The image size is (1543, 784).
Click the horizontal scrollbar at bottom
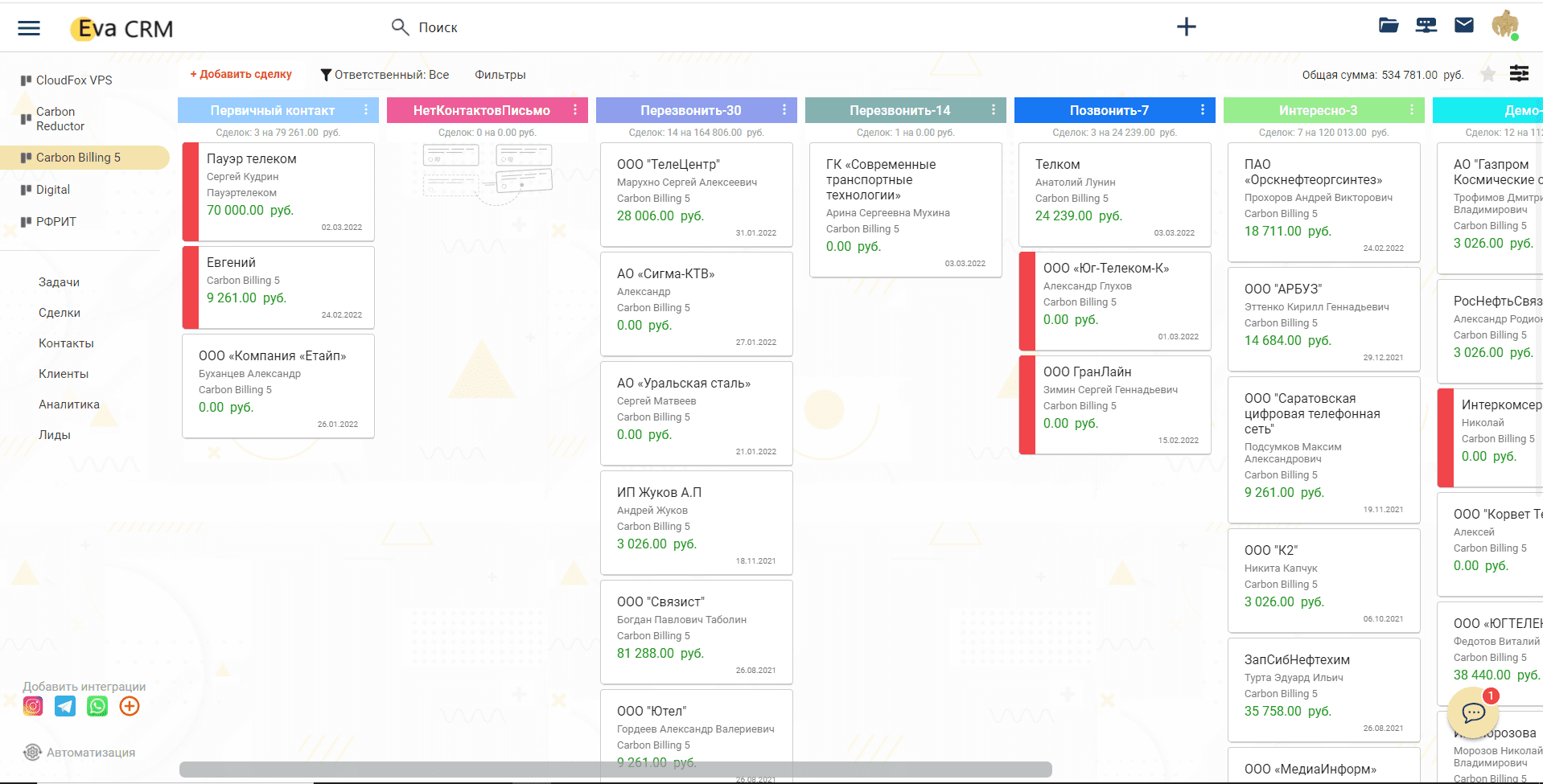click(615, 770)
